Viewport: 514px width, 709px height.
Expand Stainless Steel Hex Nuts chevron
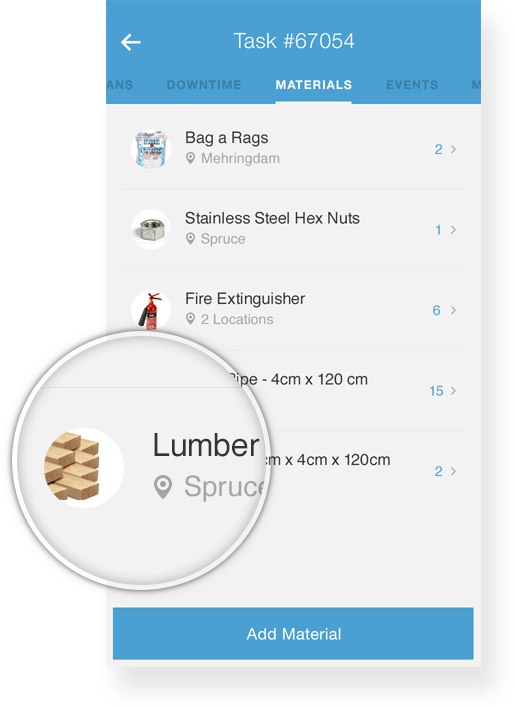453,230
